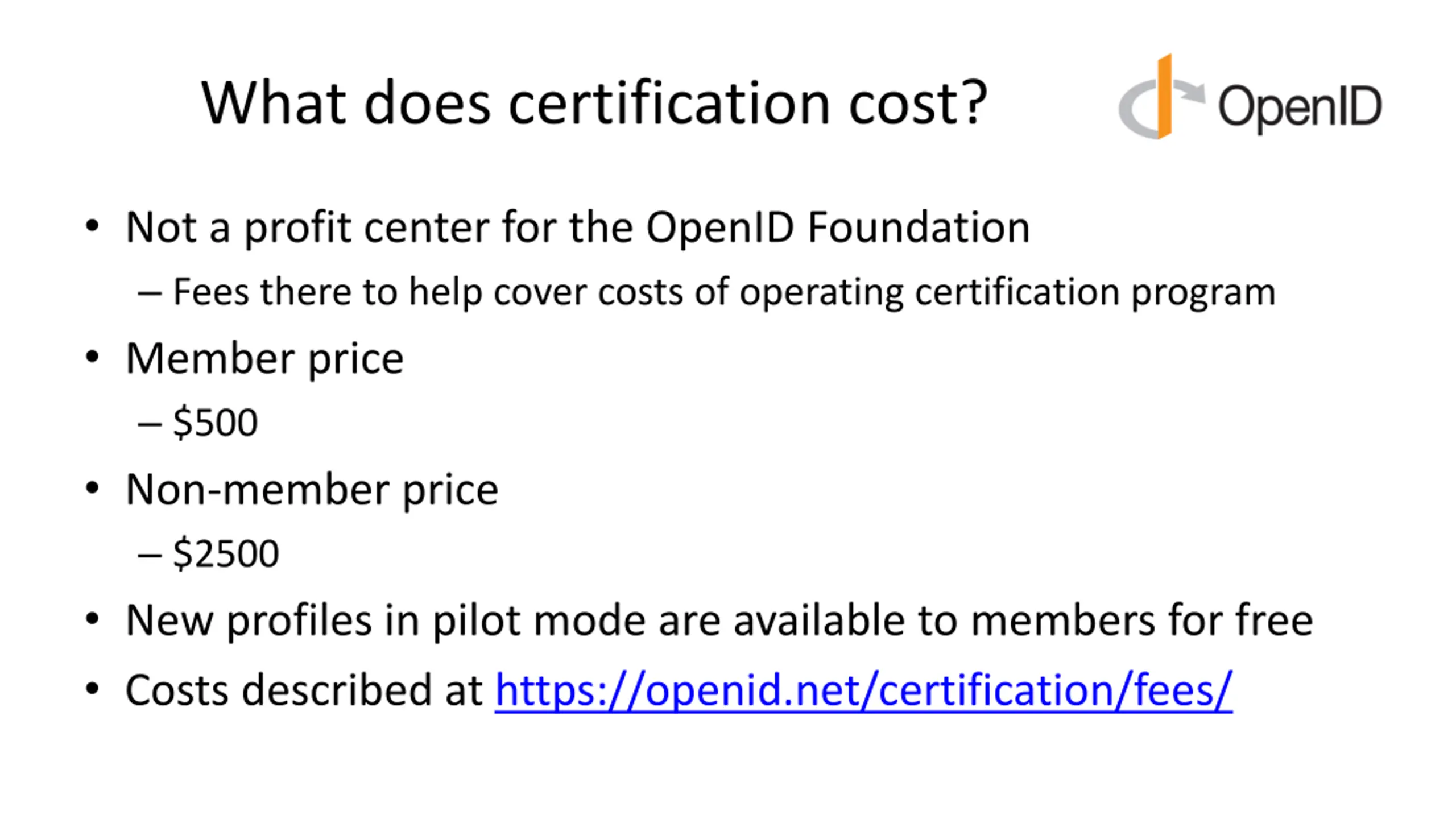Click the 'Costs described at' text
Screen dimensions: 1456x819
tap(304, 690)
